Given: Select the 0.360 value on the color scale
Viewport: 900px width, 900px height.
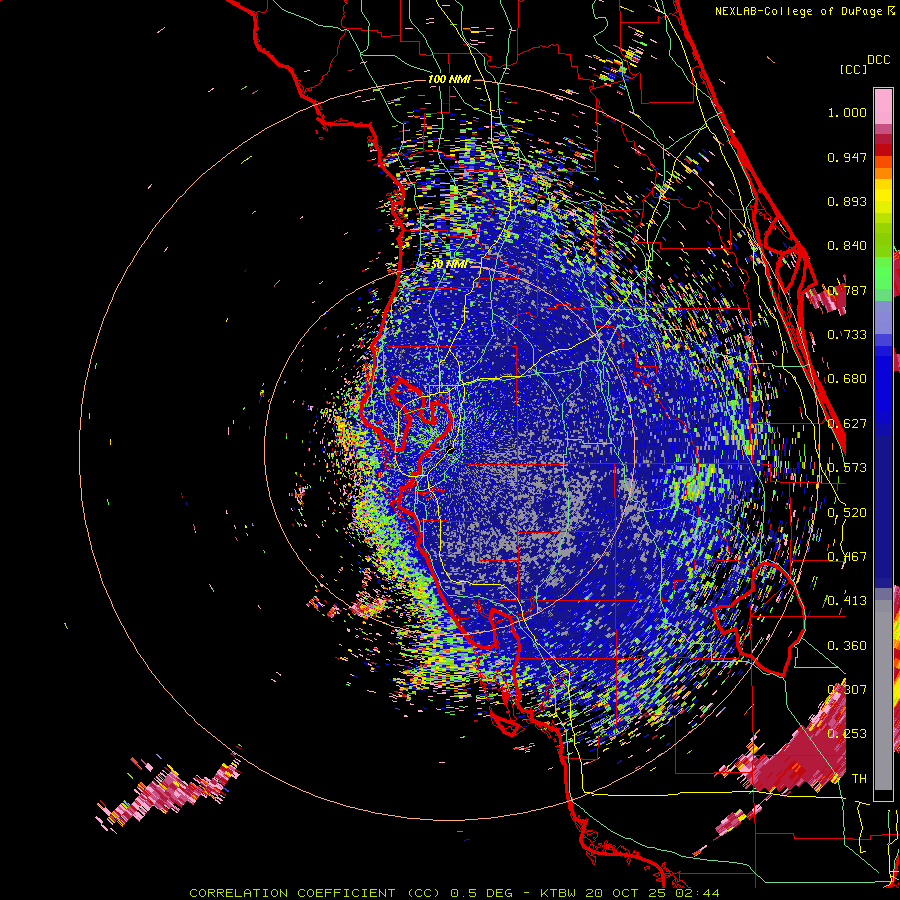Looking at the screenshot, I should (x=847, y=646).
